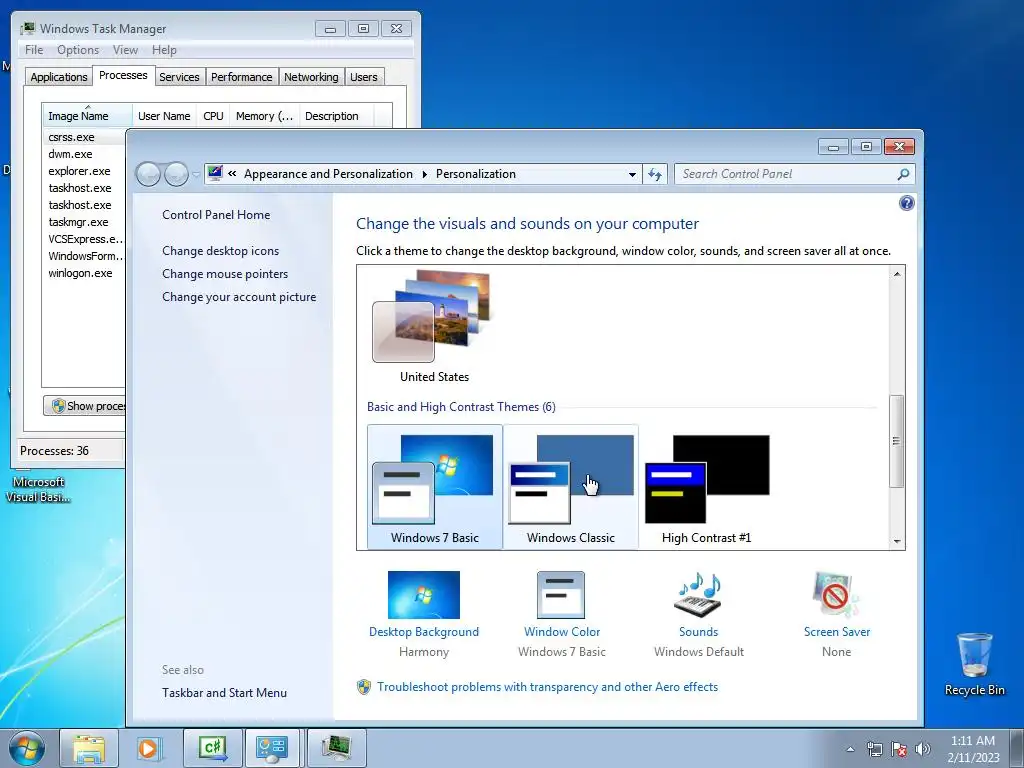The width and height of the screenshot is (1024, 768).
Task: Open the Screen Saver icon
Action: (837, 595)
